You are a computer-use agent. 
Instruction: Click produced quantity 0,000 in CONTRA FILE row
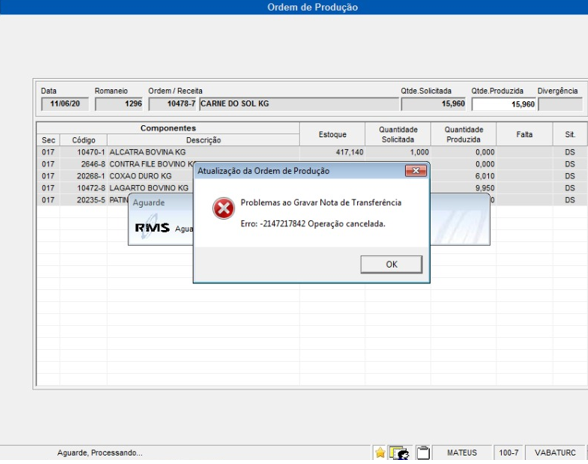485,164
